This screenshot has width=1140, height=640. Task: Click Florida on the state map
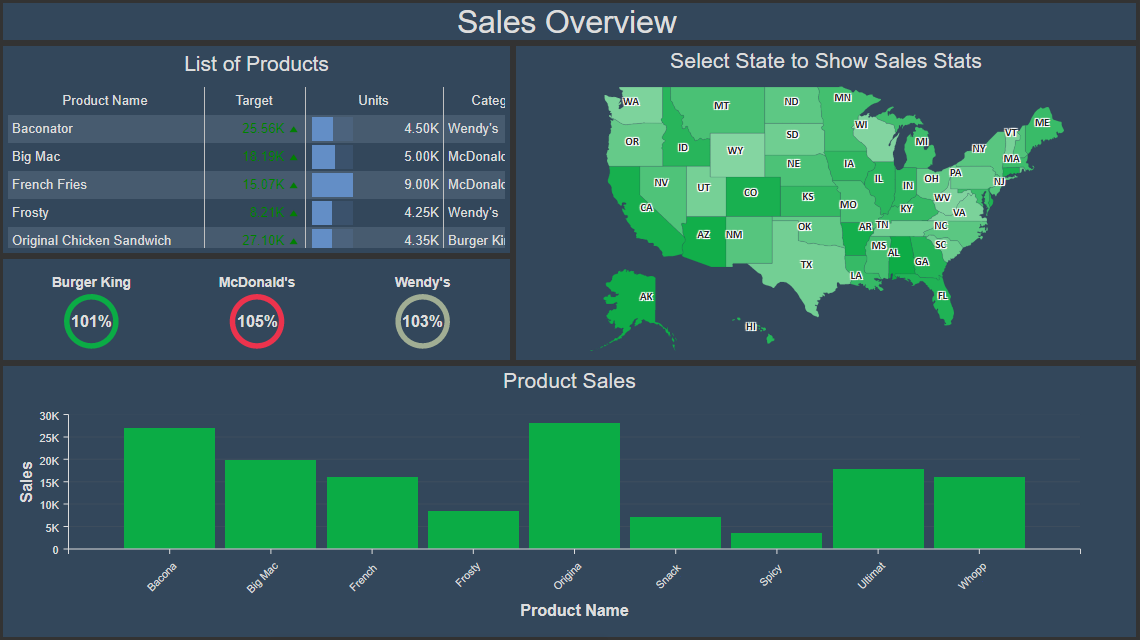pyautogui.click(x=941, y=295)
